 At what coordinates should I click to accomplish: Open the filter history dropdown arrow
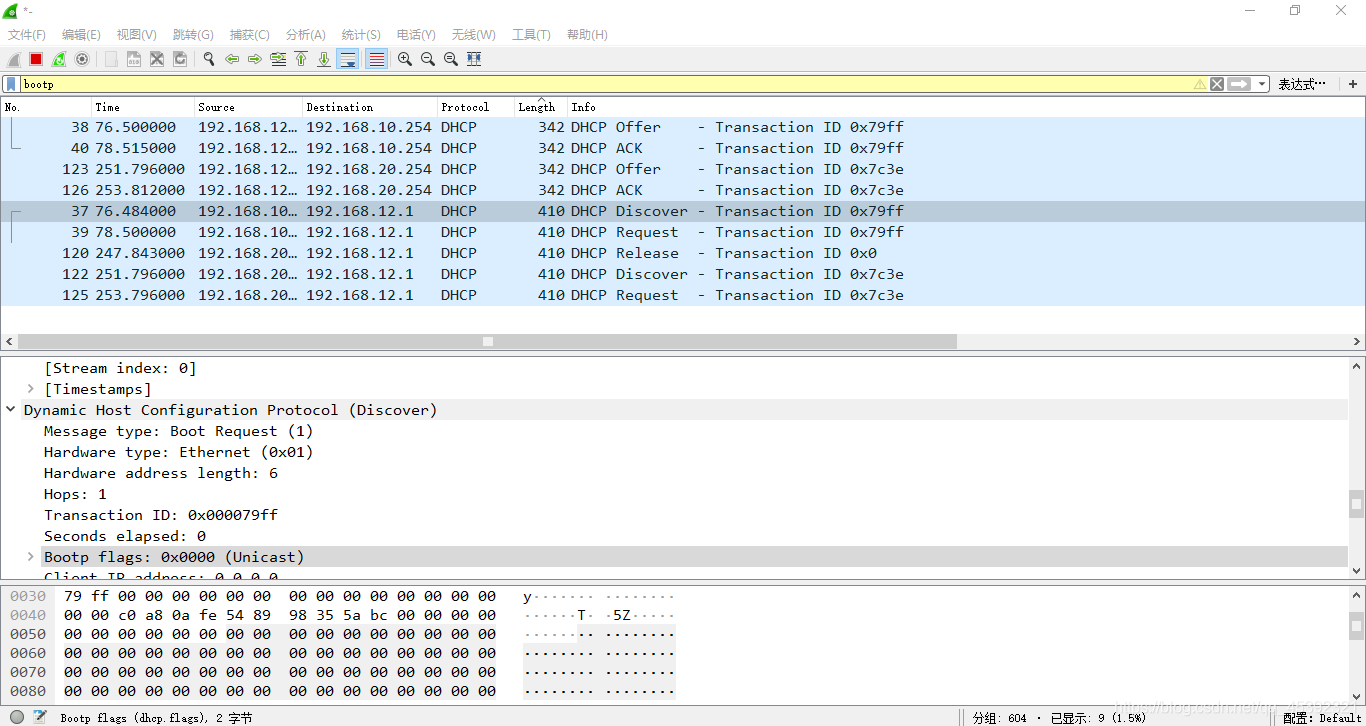click(x=1262, y=84)
